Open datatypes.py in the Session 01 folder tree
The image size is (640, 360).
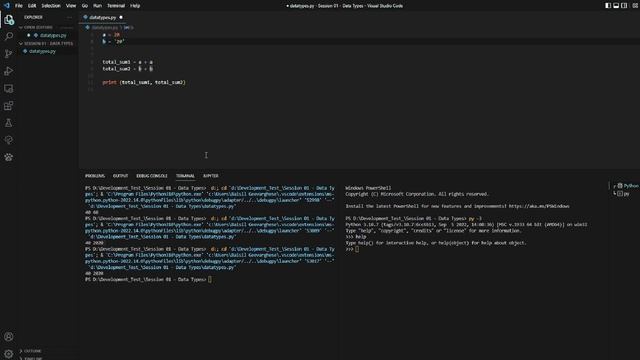click(42, 51)
